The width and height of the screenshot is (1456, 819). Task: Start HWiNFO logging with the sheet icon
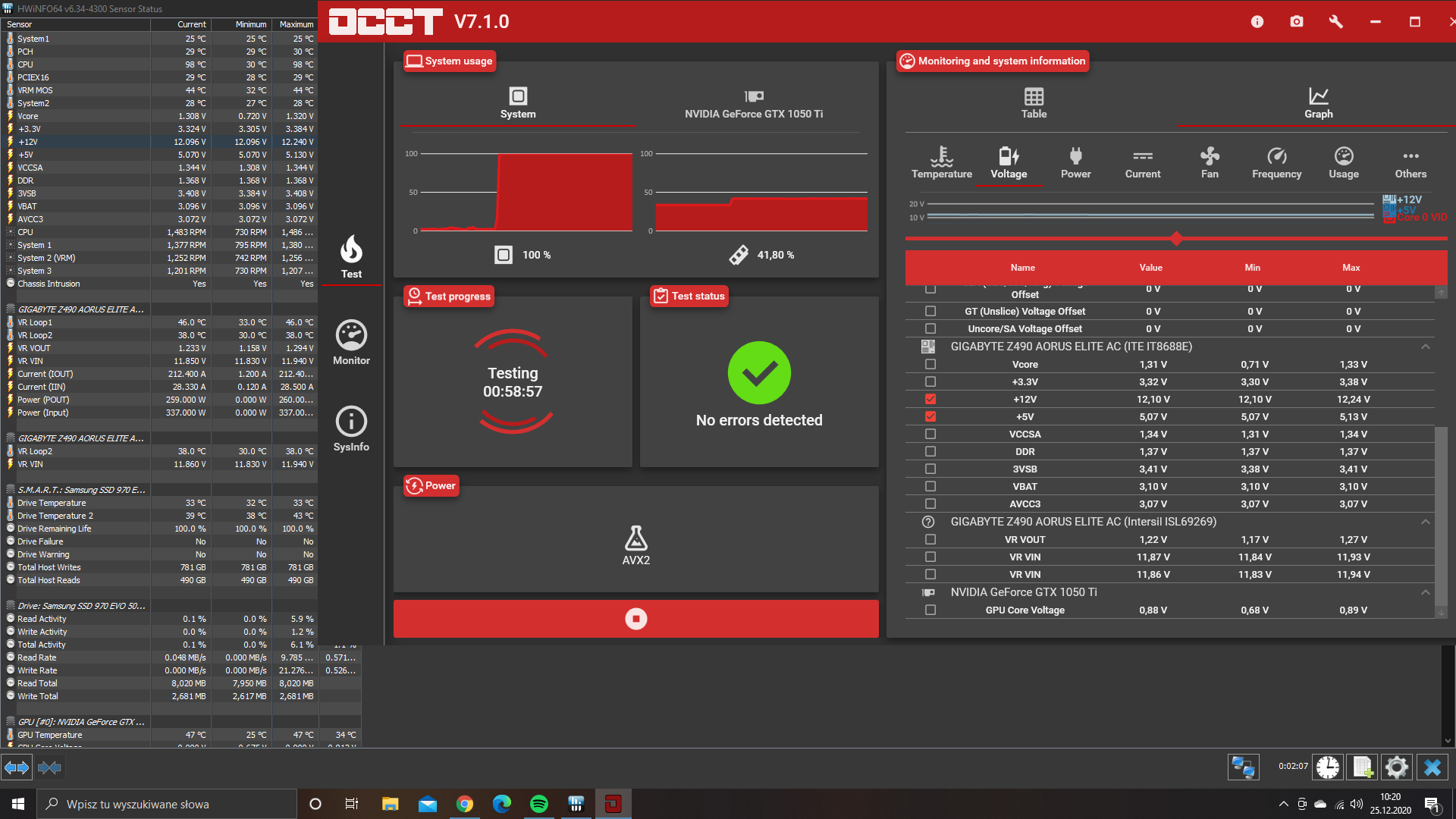point(1363,767)
